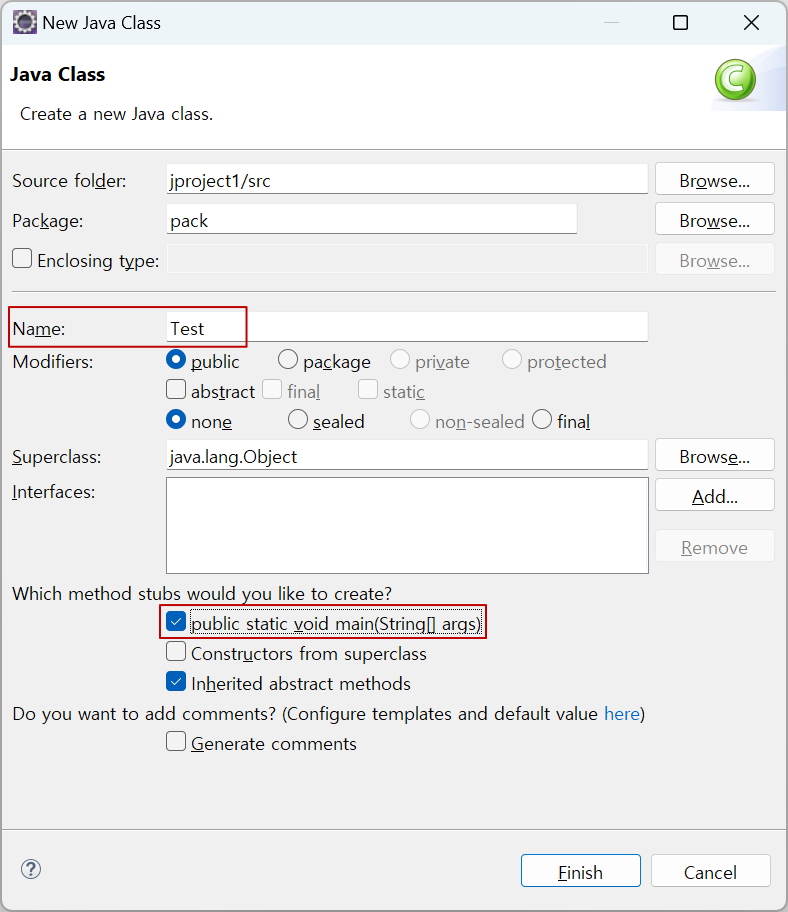This screenshot has width=788, height=912.
Task: Close the New Java Class dialog
Action: click(x=751, y=23)
